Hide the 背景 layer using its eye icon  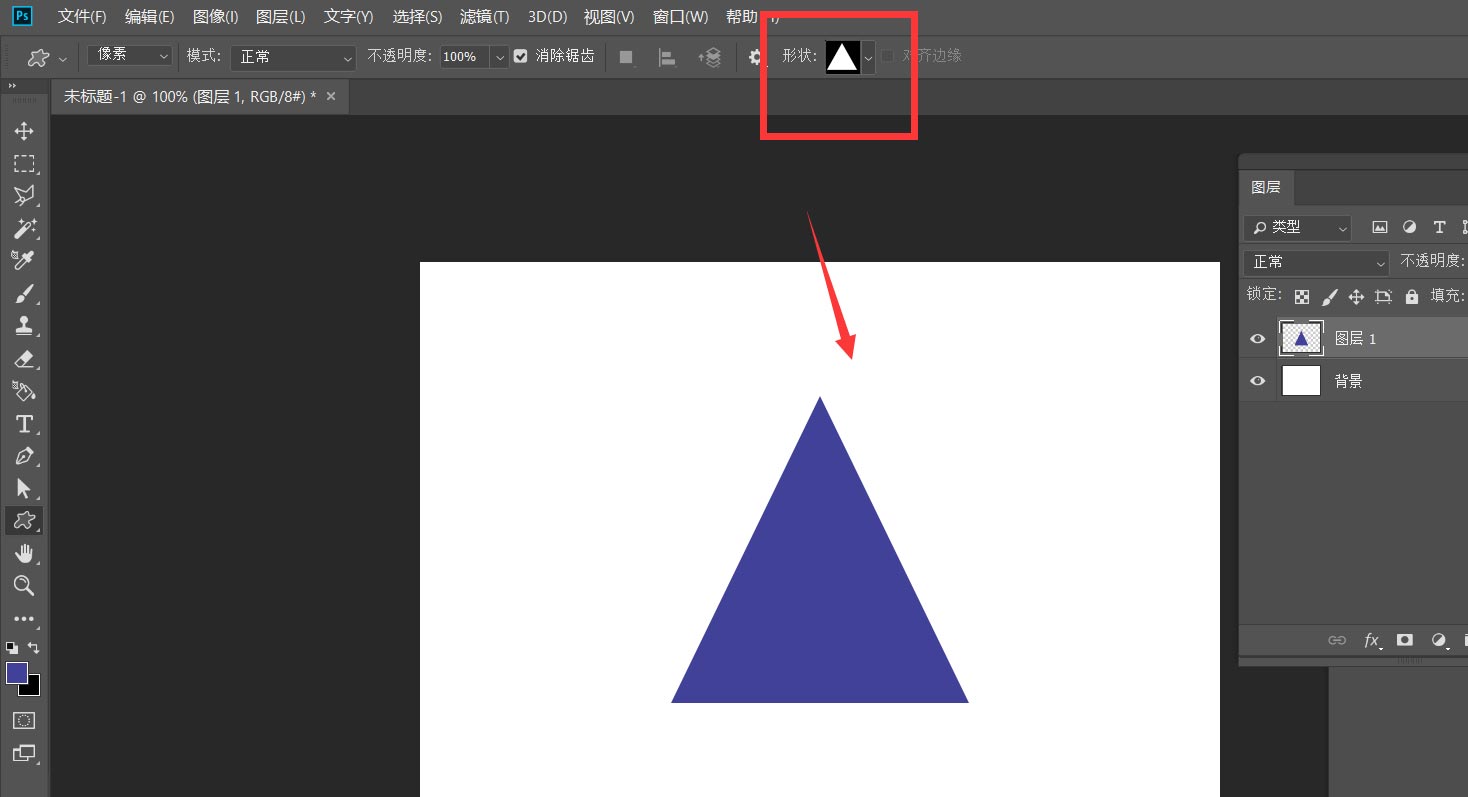pos(1258,381)
